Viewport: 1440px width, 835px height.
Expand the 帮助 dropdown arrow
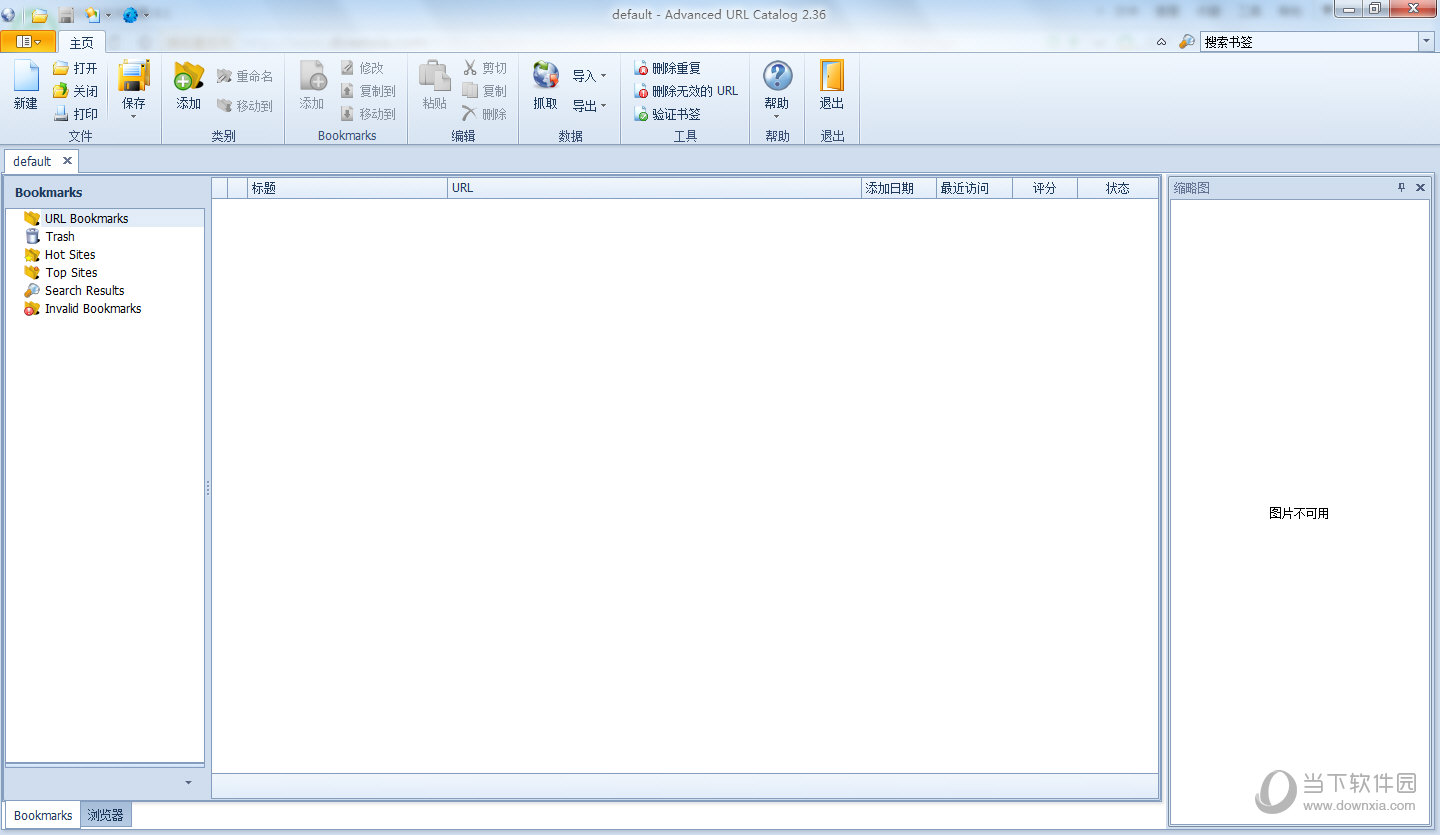(x=777, y=116)
